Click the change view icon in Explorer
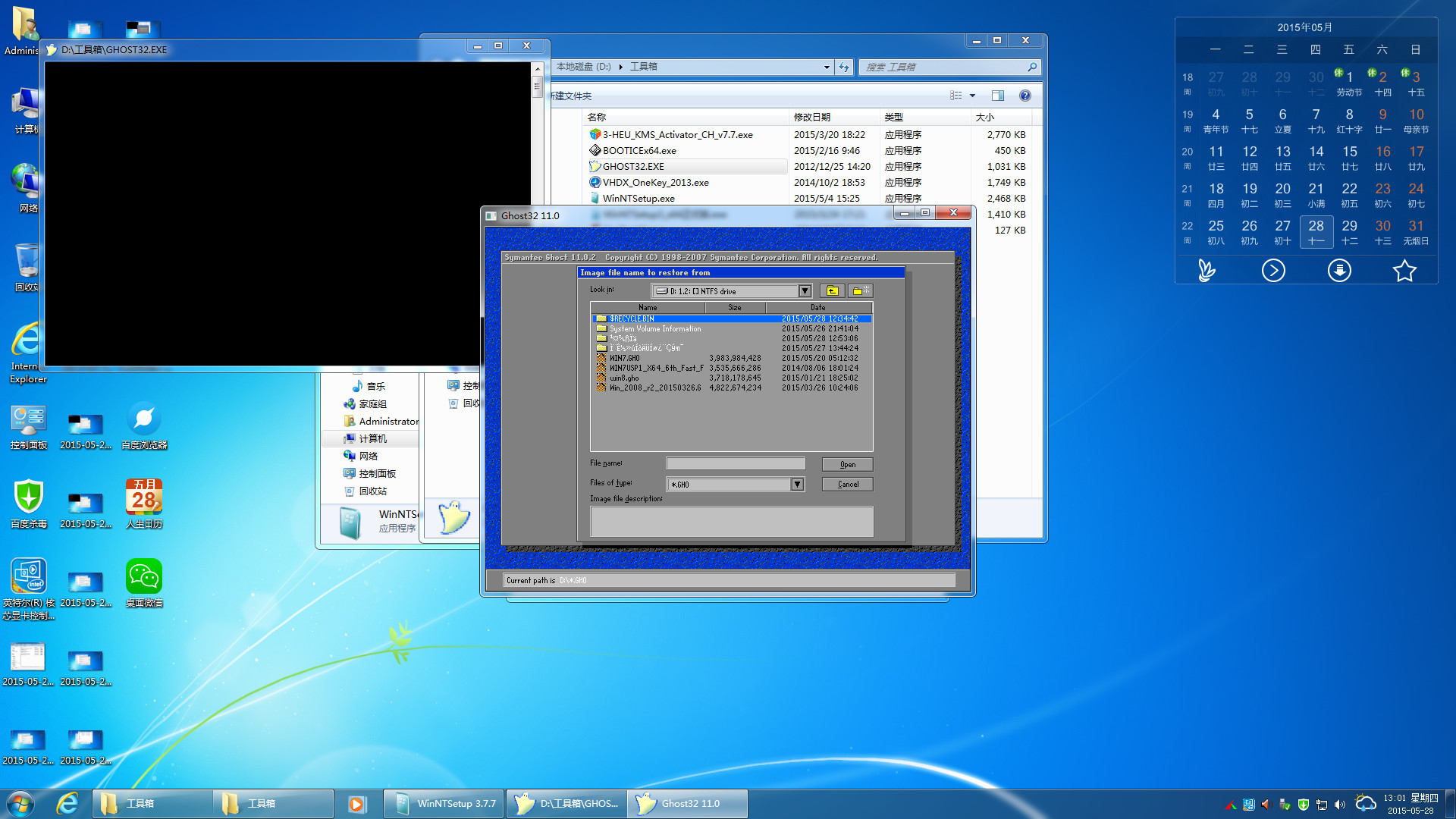Image resolution: width=1456 pixels, height=819 pixels. pos(955,96)
